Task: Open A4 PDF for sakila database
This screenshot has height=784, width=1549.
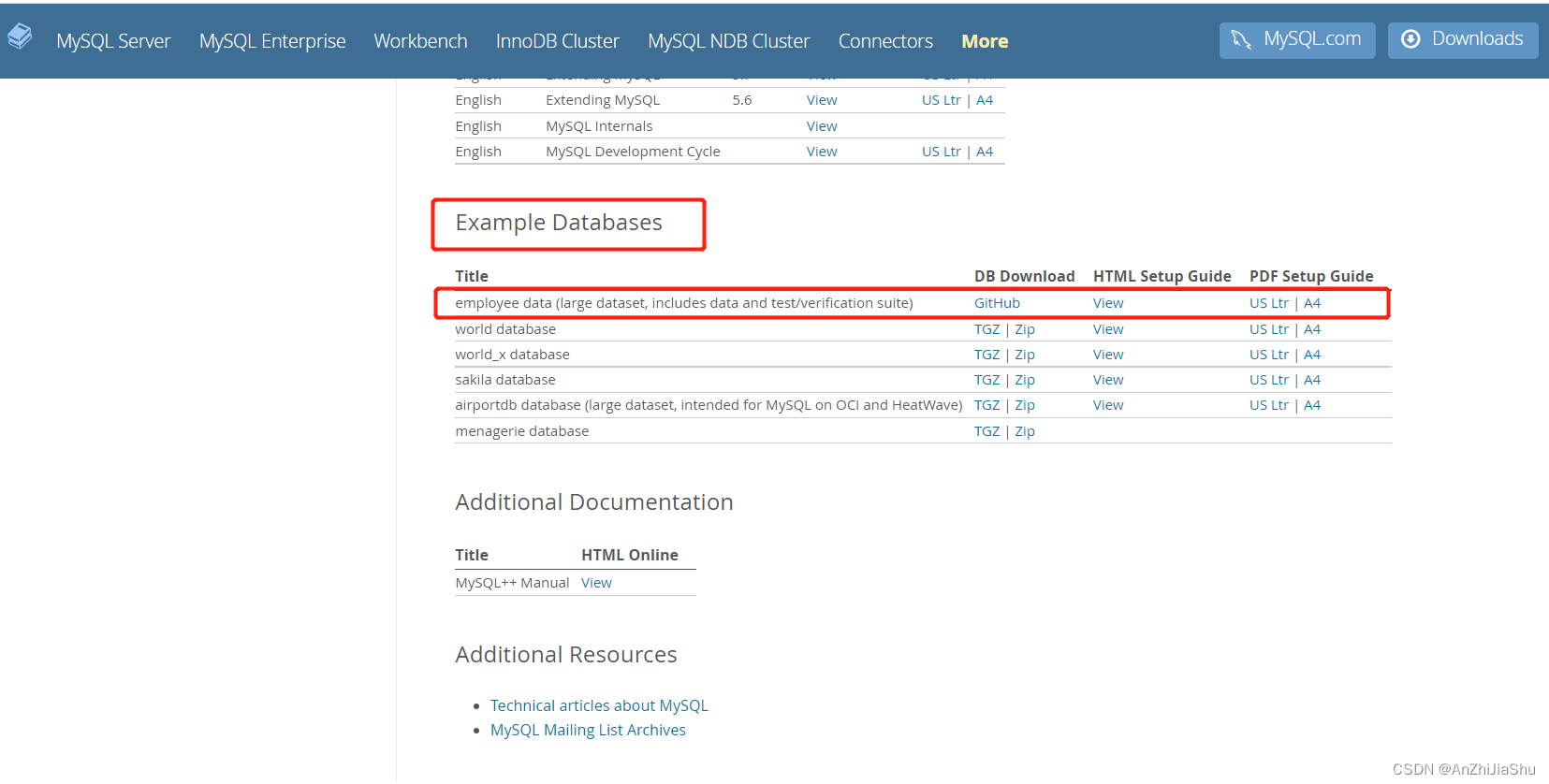Action: tap(1312, 380)
